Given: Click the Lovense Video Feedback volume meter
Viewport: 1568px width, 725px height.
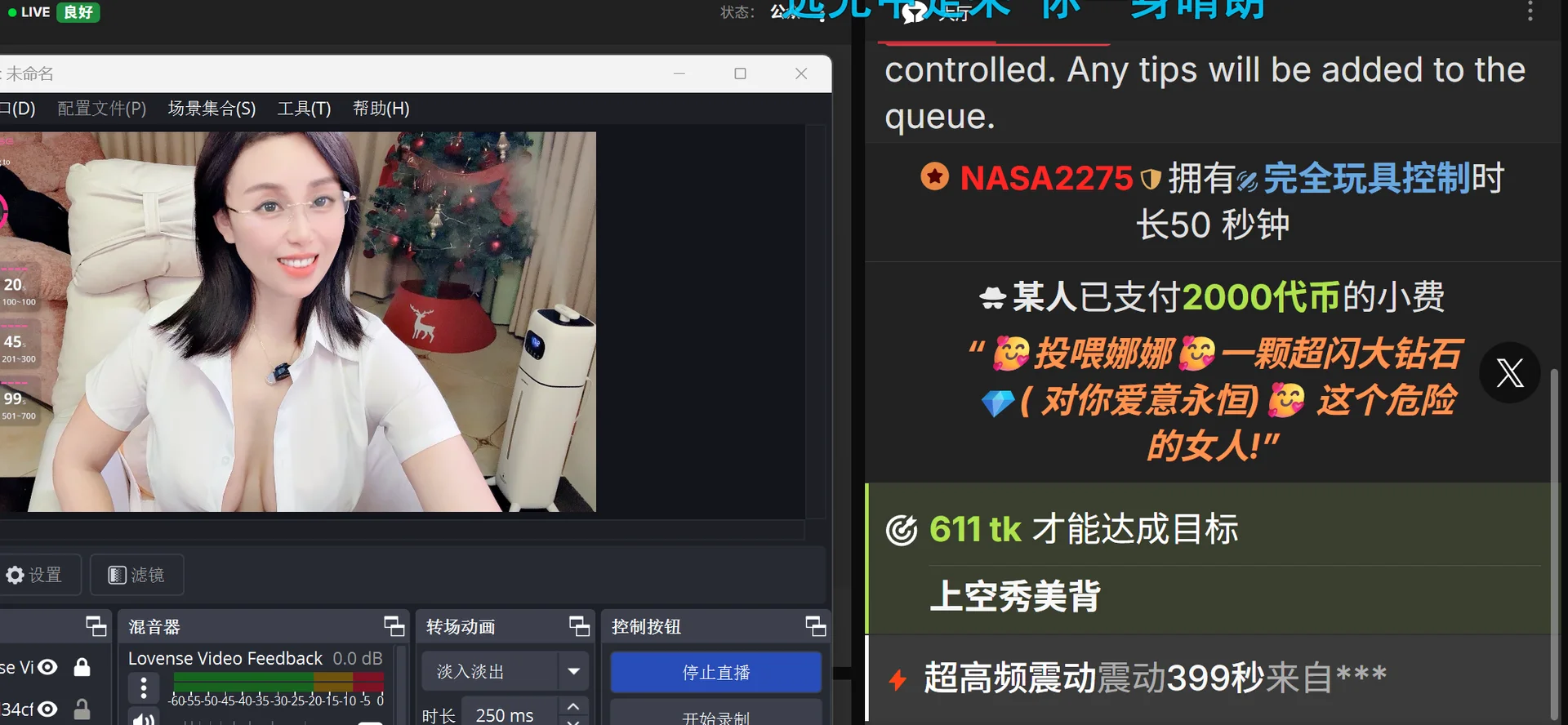Looking at the screenshot, I should (278, 681).
